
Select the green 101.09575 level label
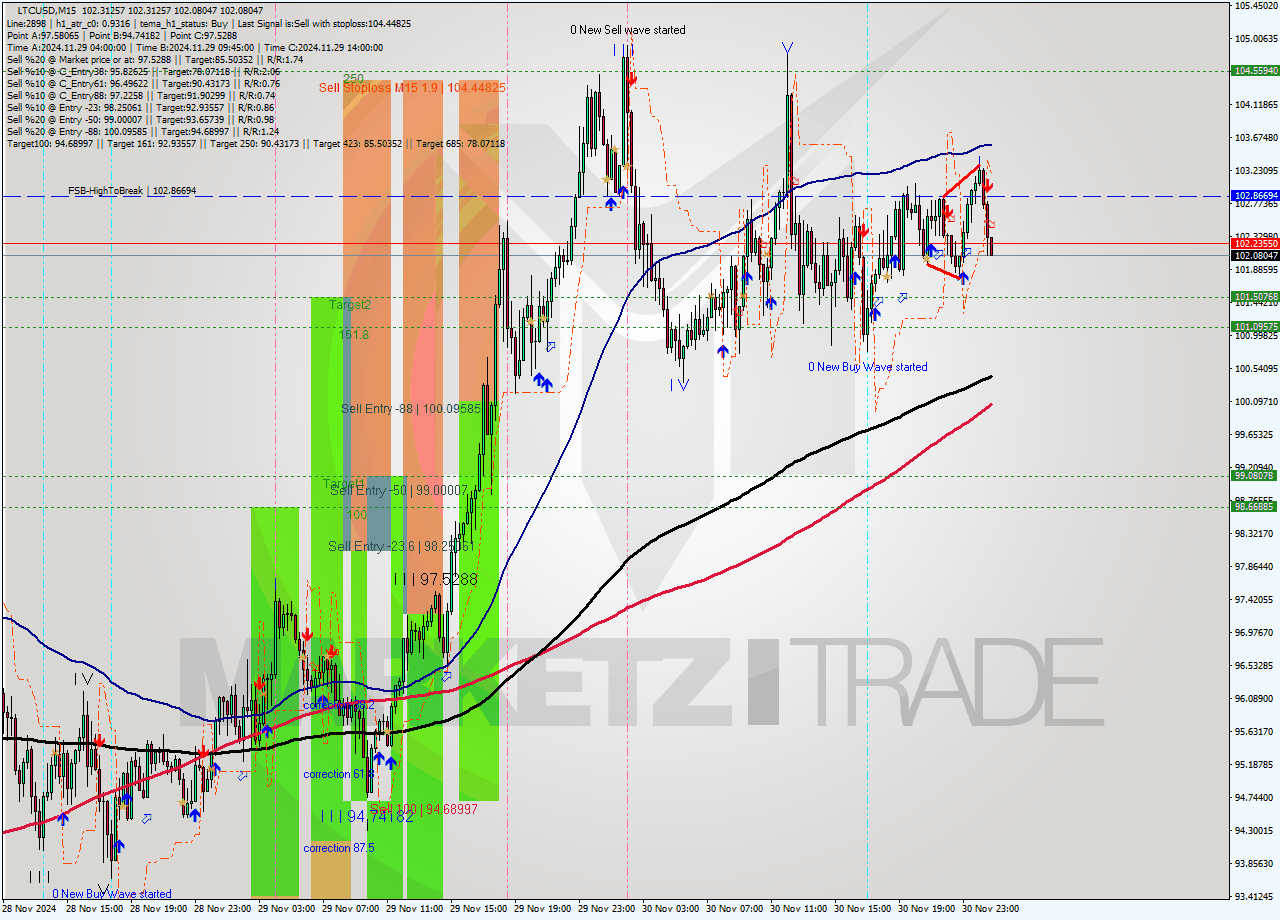(x=1255, y=327)
